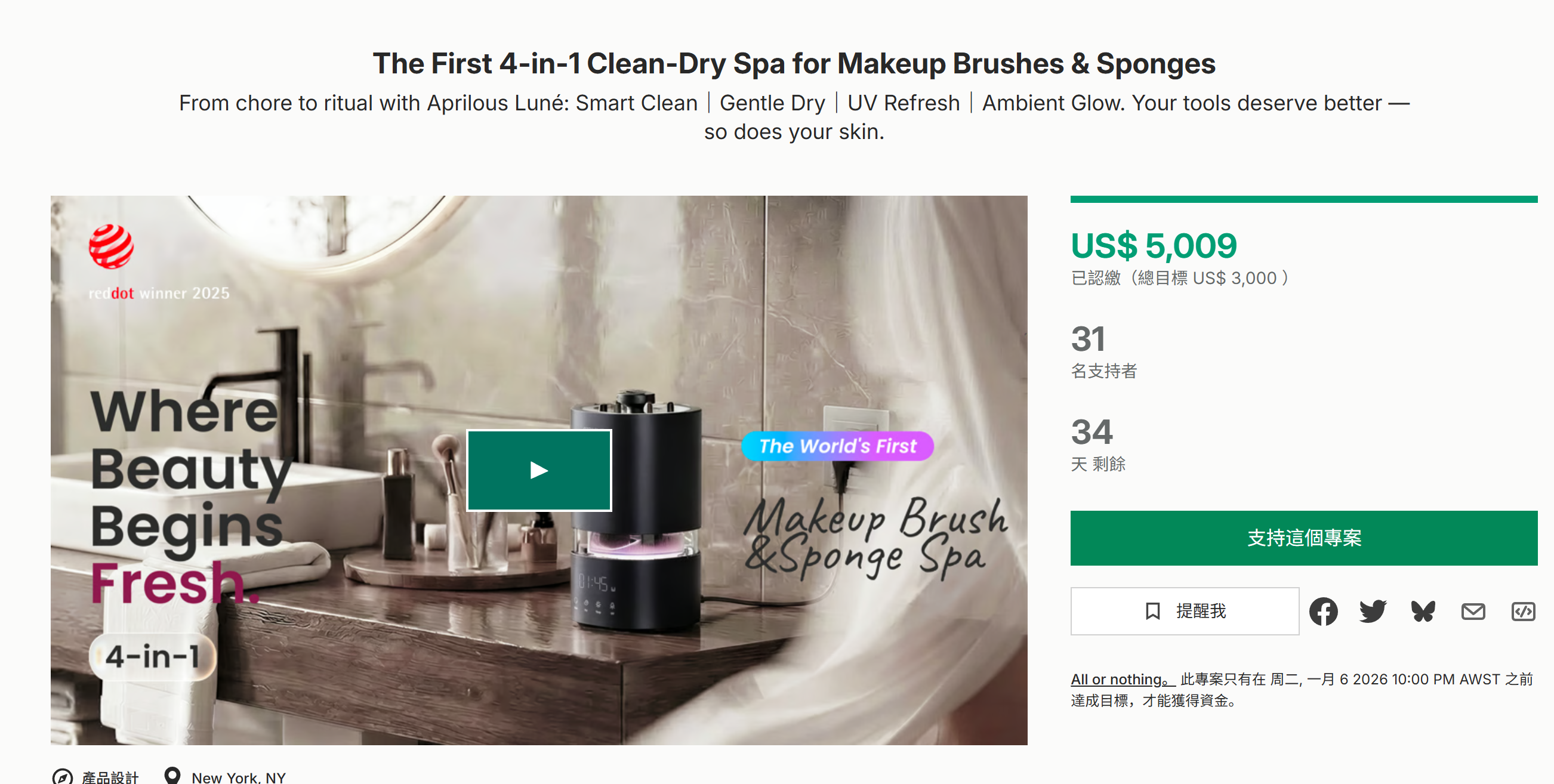
Task: Click "The World's First" badge in video
Action: pyautogui.click(x=837, y=446)
